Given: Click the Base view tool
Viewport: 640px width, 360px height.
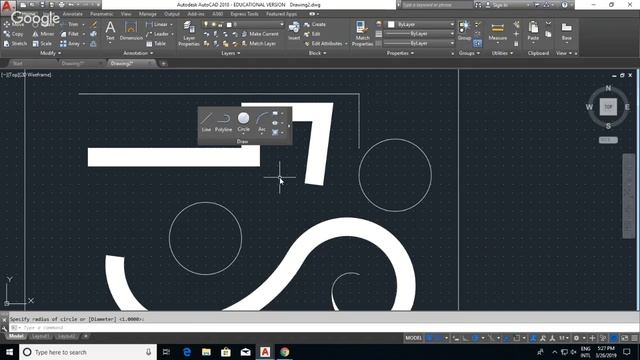Looking at the screenshot, I should point(567,31).
